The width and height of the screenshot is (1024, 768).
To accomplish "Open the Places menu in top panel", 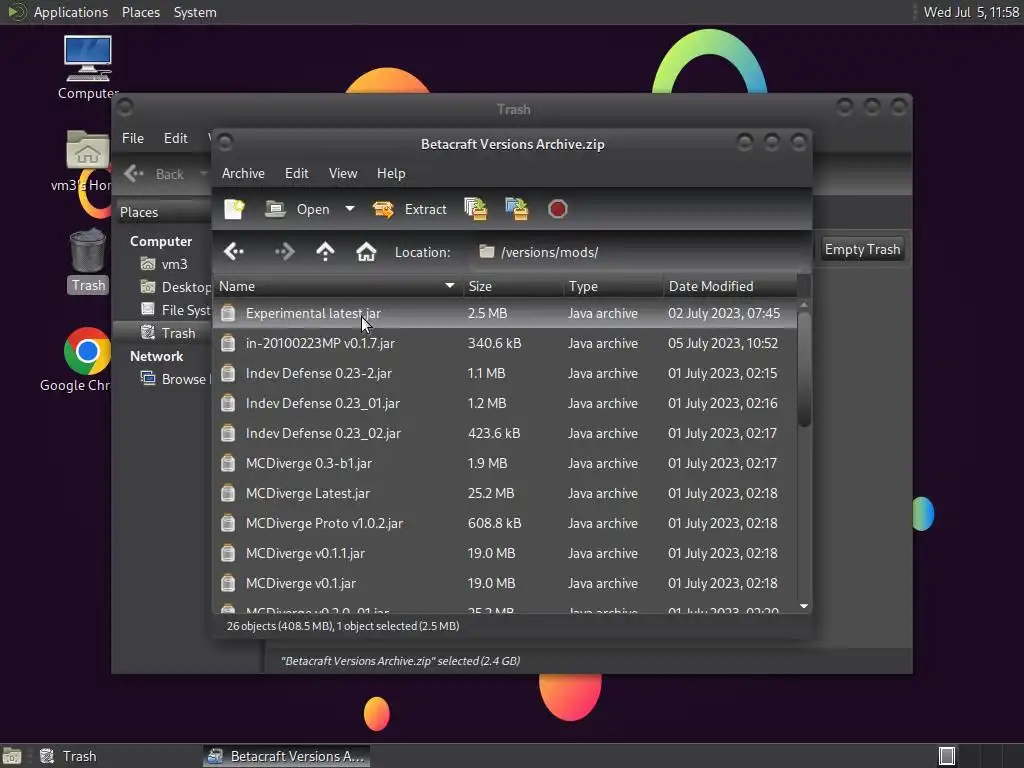I will pos(140,12).
